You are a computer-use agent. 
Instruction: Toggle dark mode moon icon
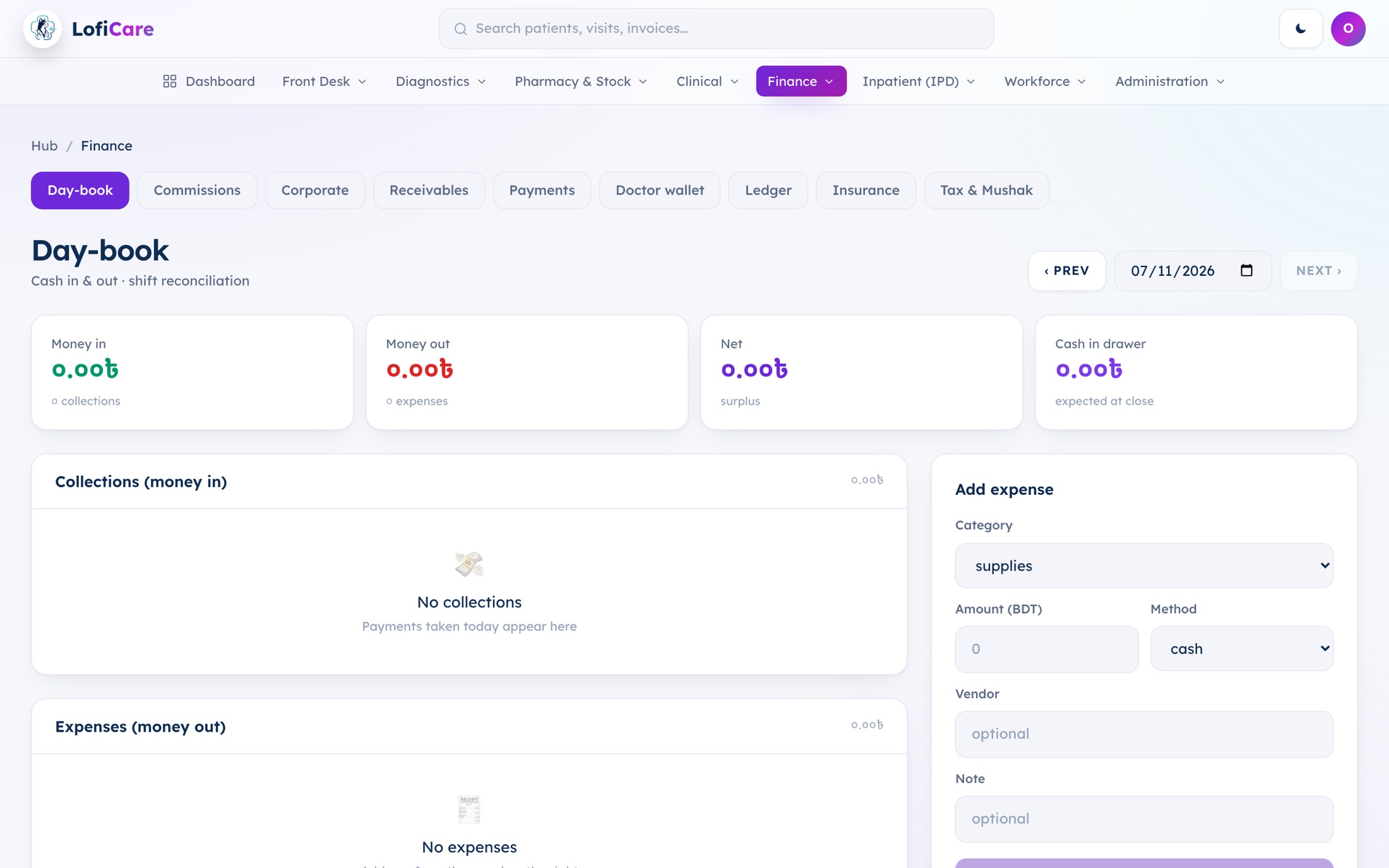click(x=1301, y=28)
